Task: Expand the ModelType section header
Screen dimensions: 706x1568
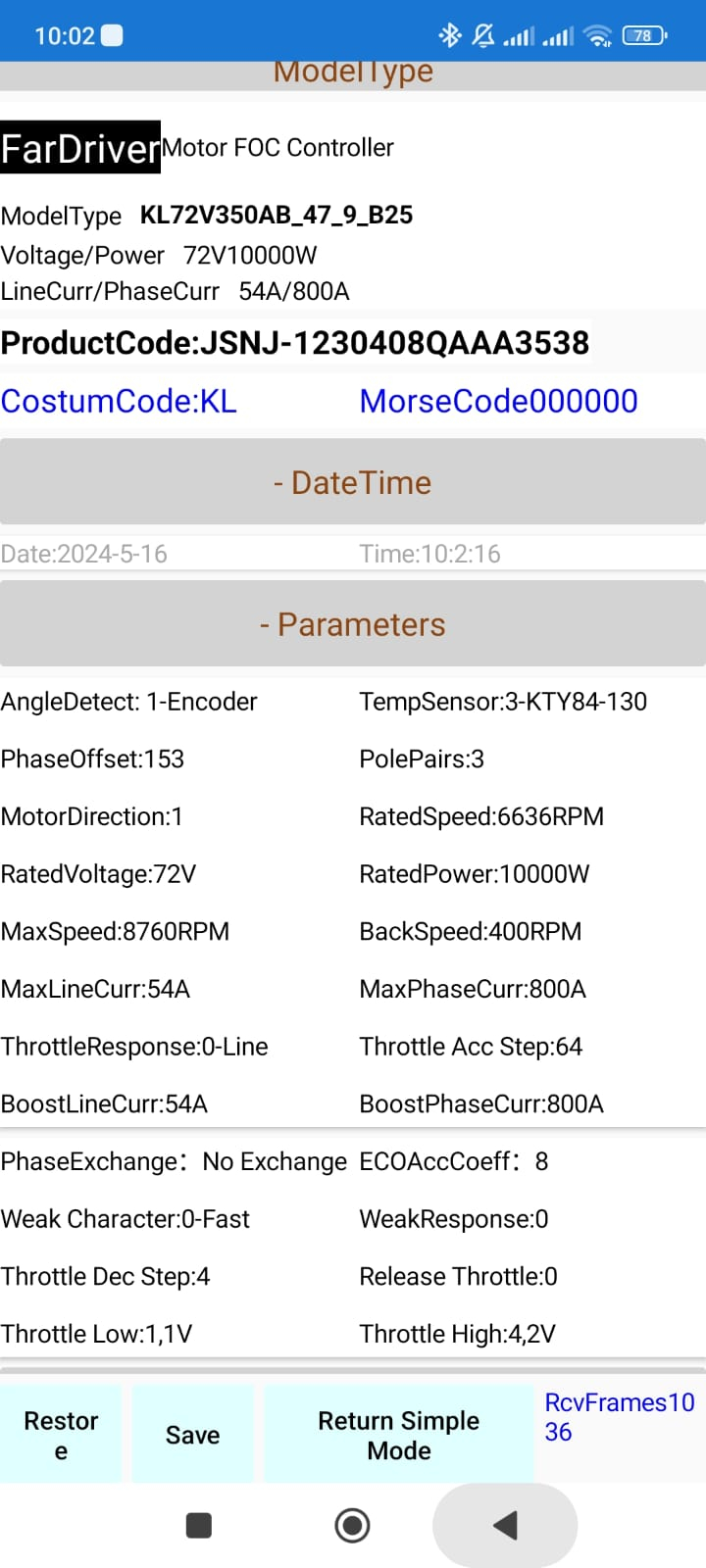Action: pyautogui.click(x=353, y=74)
